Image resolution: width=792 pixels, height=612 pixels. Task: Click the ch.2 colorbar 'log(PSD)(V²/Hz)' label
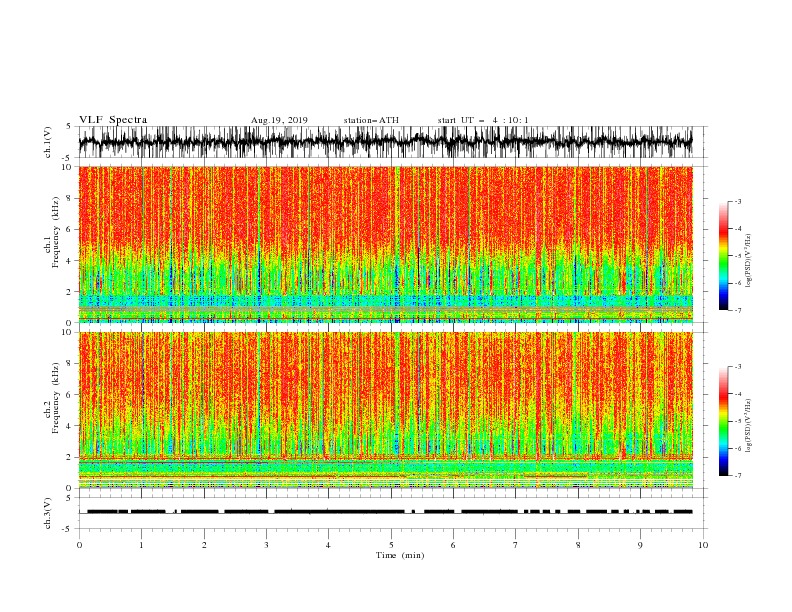tap(748, 426)
